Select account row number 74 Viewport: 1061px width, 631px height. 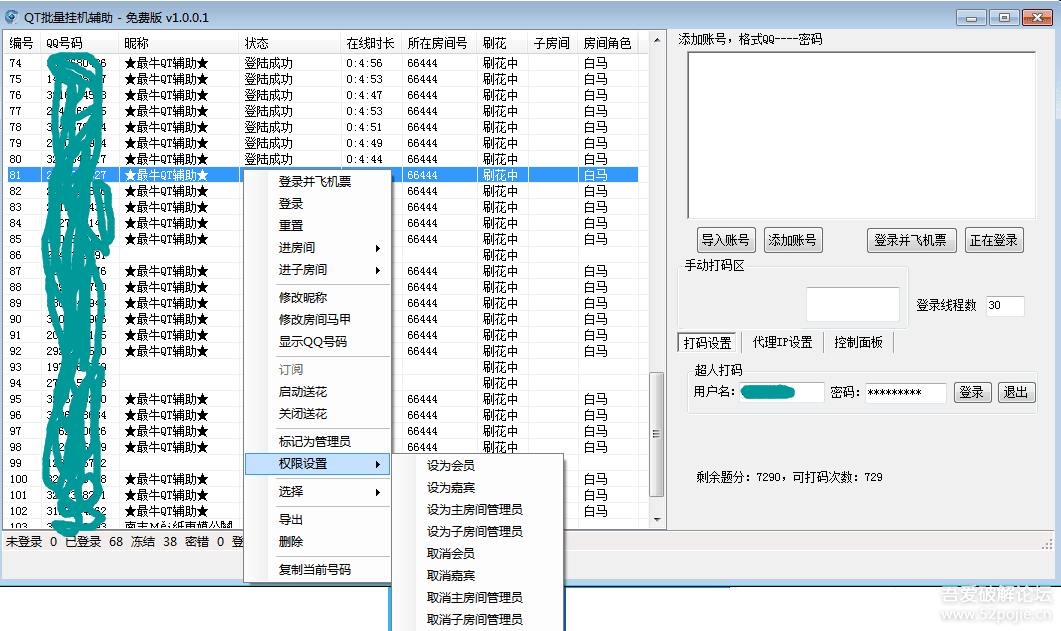pyautogui.click(x=321, y=63)
